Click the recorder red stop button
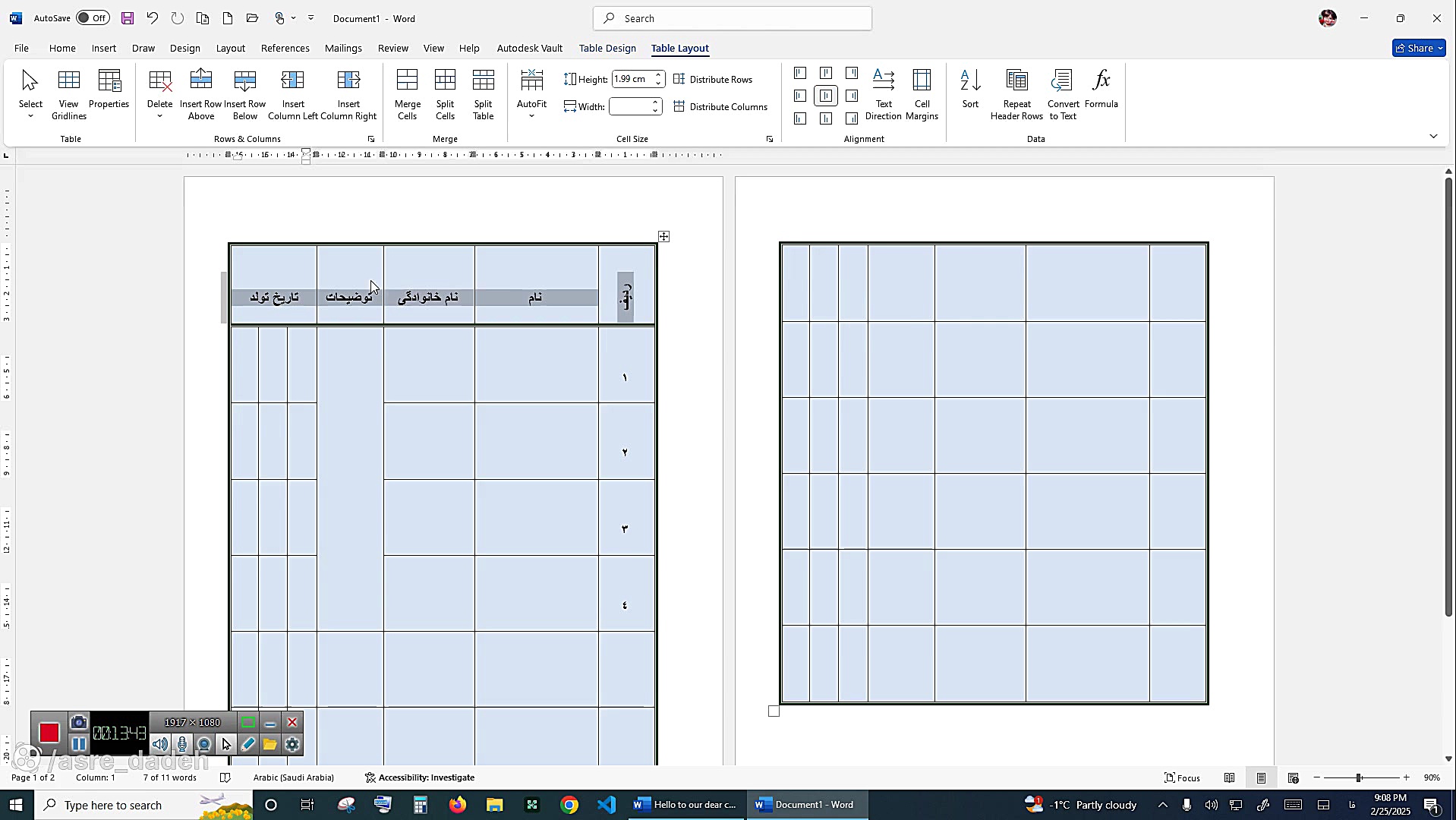Image resolution: width=1456 pixels, height=820 pixels. (x=49, y=733)
